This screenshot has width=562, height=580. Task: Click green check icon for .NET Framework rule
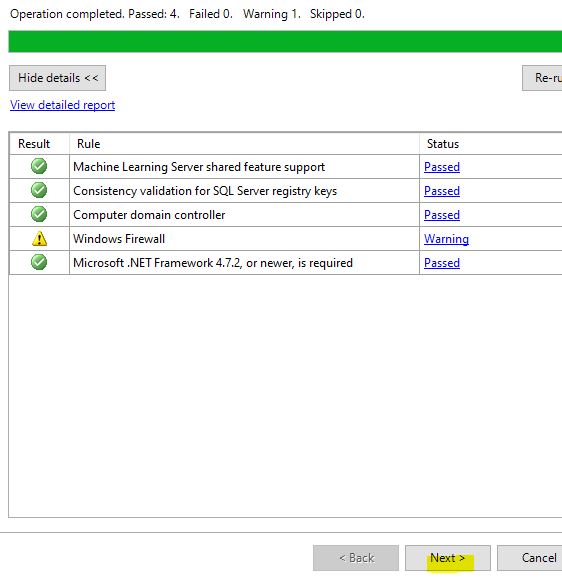[x=39, y=262]
